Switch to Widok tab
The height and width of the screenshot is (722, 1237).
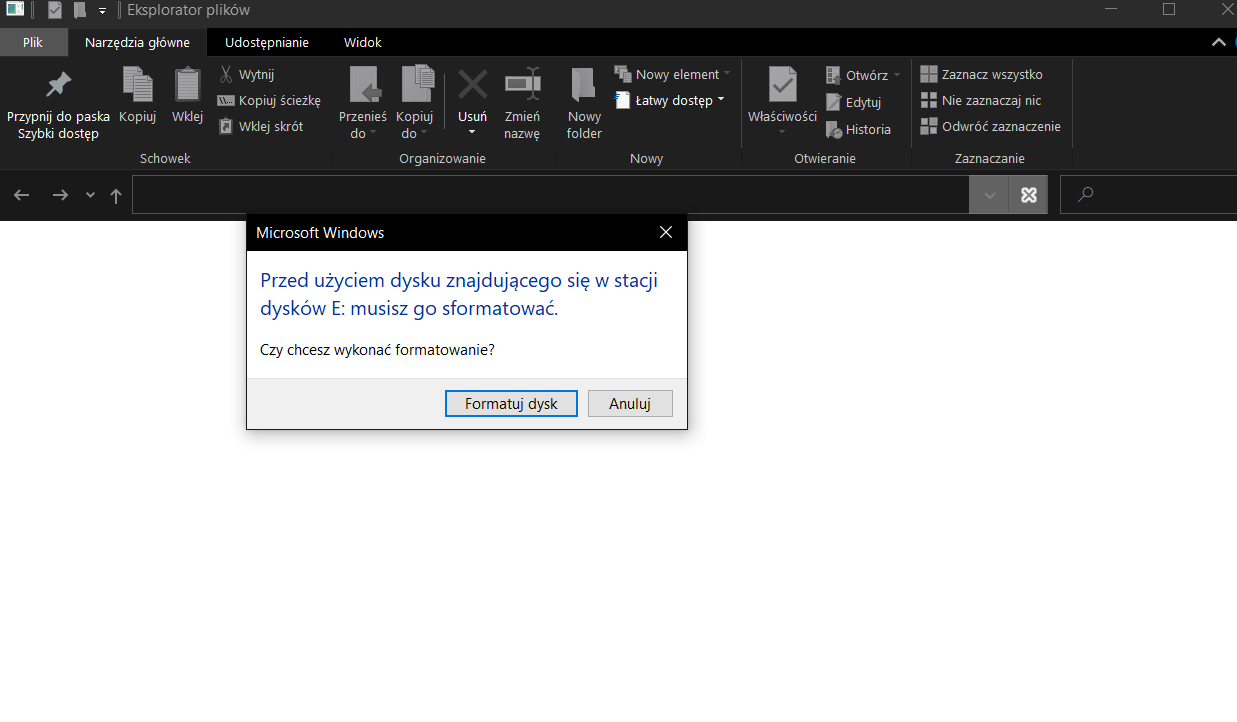click(363, 42)
